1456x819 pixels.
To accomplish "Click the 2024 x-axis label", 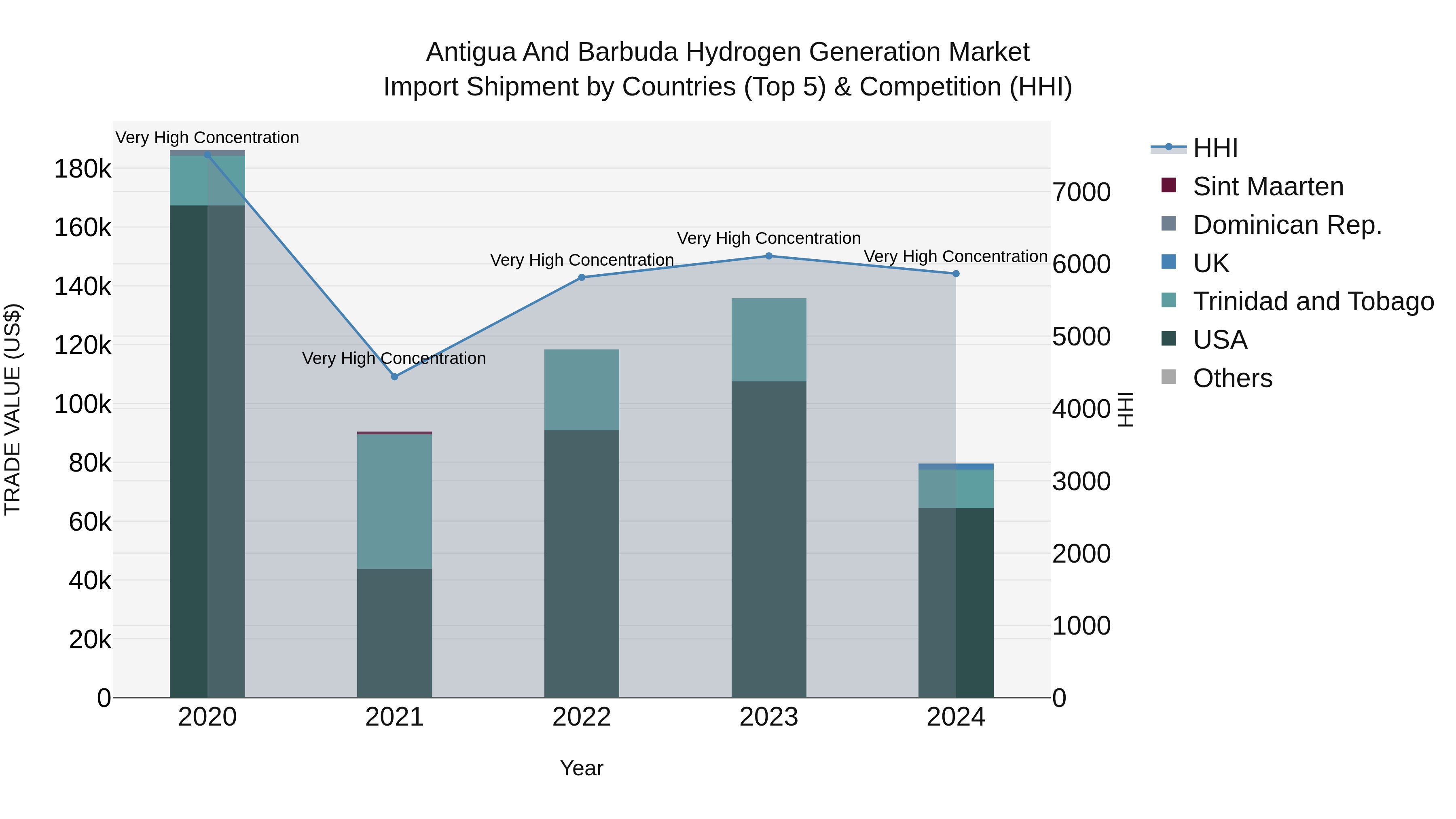I will click(x=956, y=717).
